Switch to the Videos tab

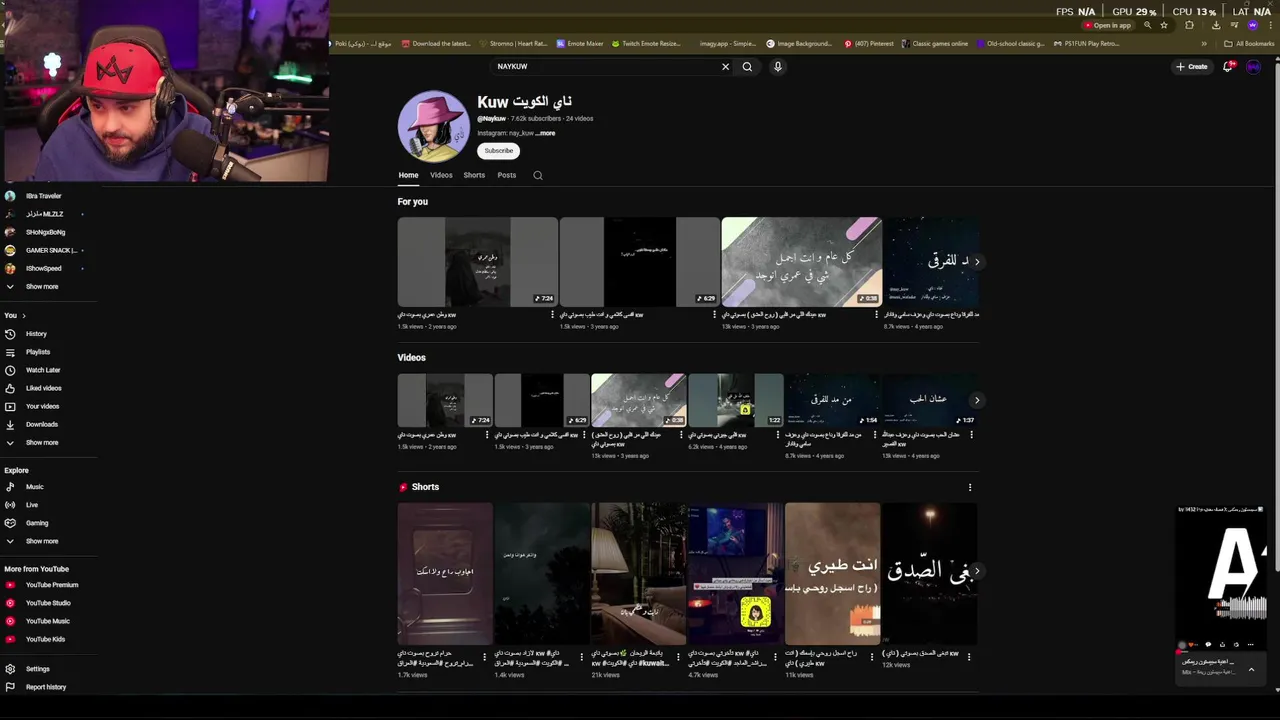(441, 175)
